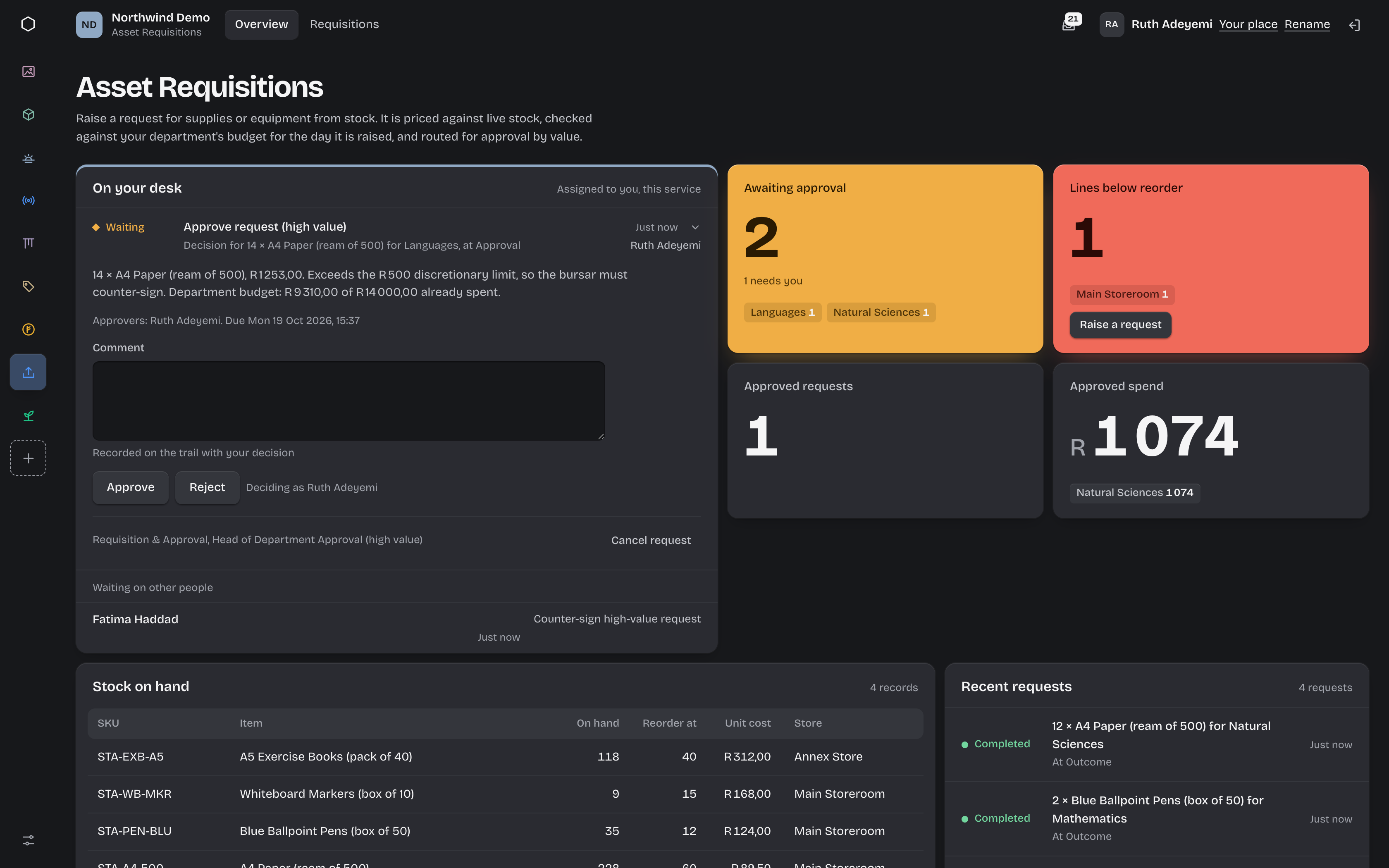
Task: Select the STA-EXB-A5 row
Action: 505,757
